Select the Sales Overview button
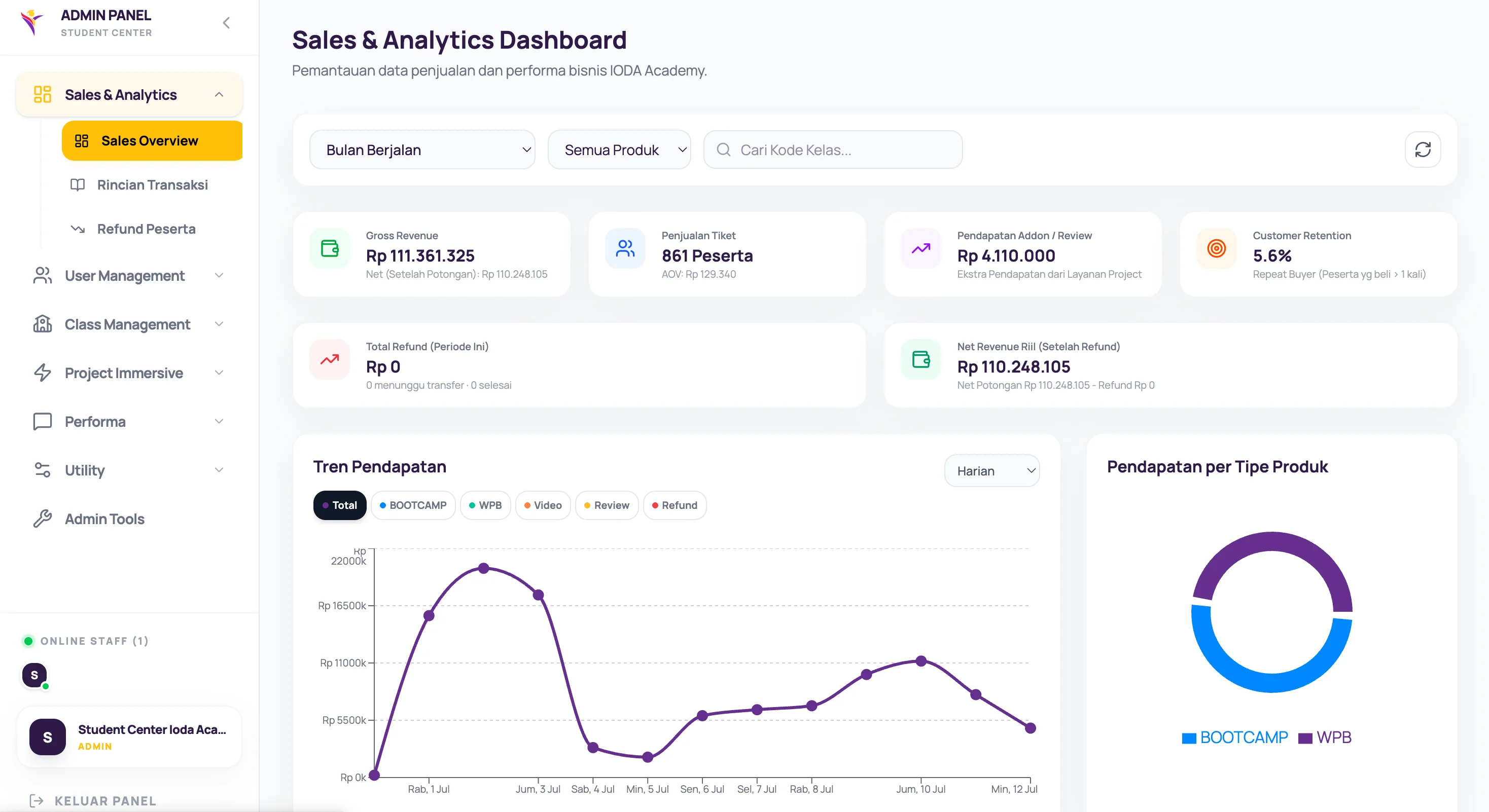Image resolution: width=1489 pixels, height=812 pixels. pyautogui.click(x=152, y=140)
